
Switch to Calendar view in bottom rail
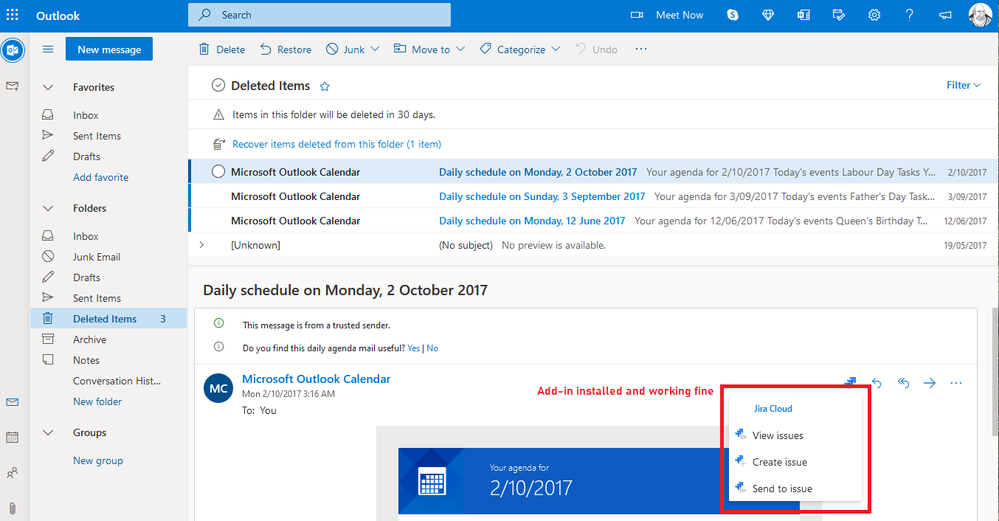click(x=12, y=437)
